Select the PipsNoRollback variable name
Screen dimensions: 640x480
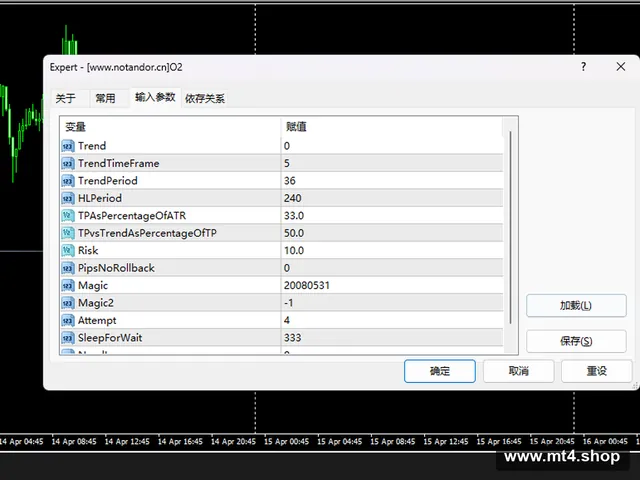[116, 268]
